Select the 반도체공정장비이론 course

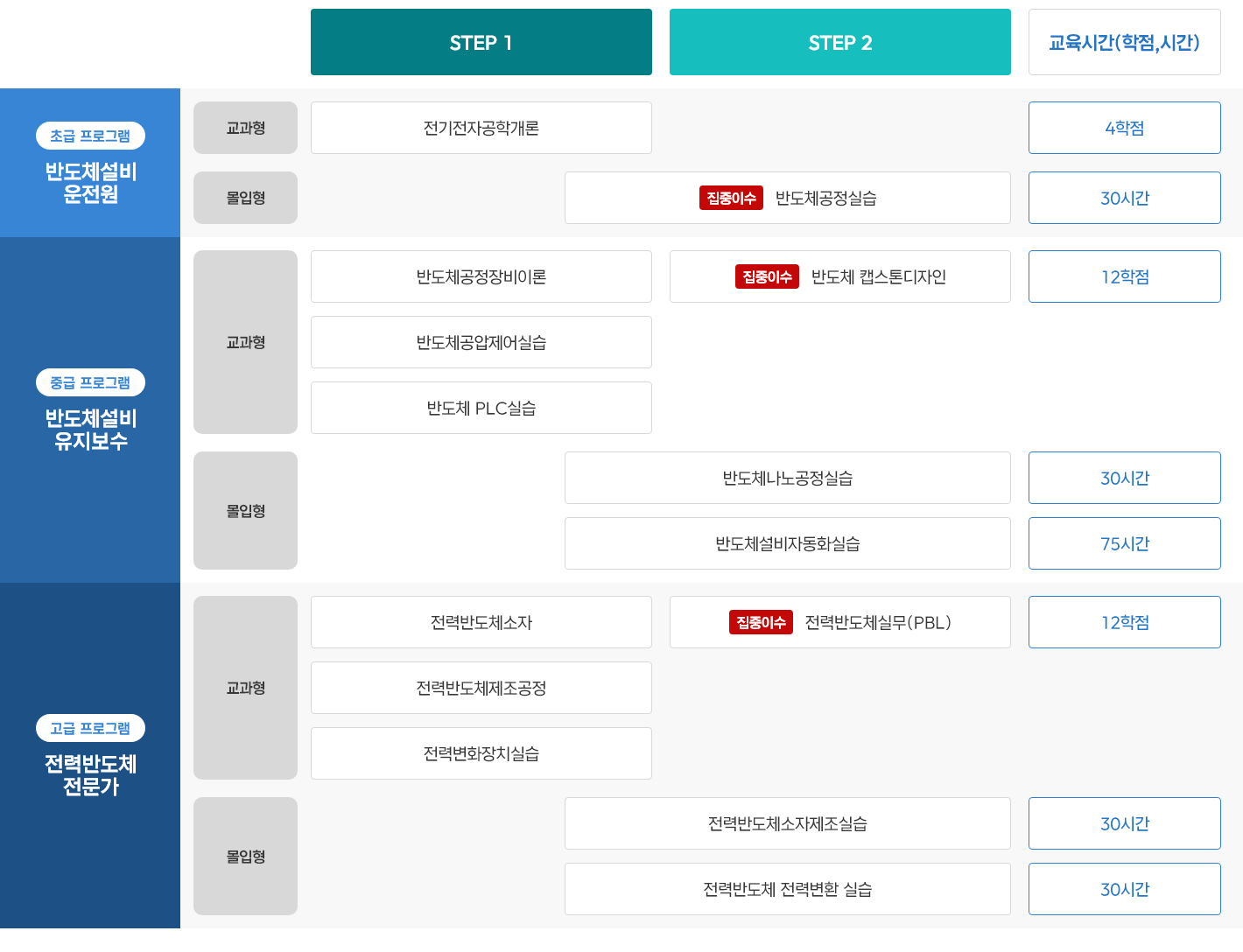pyautogui.click(x=481, y=276)
